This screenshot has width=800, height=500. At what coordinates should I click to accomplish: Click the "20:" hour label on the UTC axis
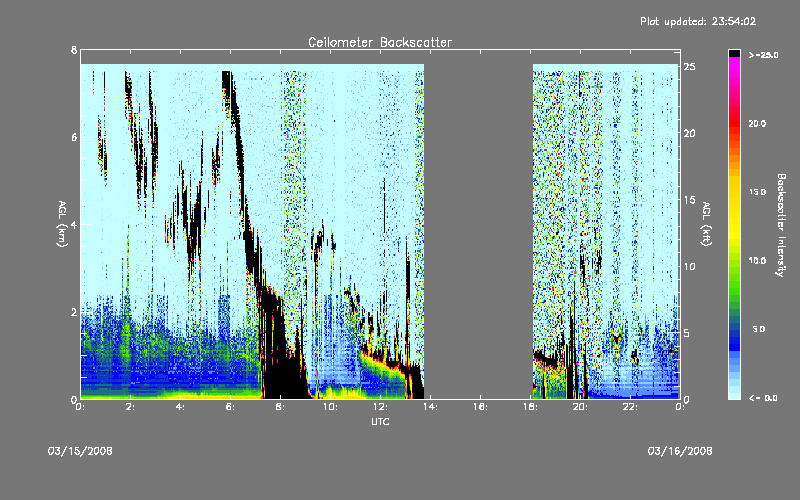point(580,407)
